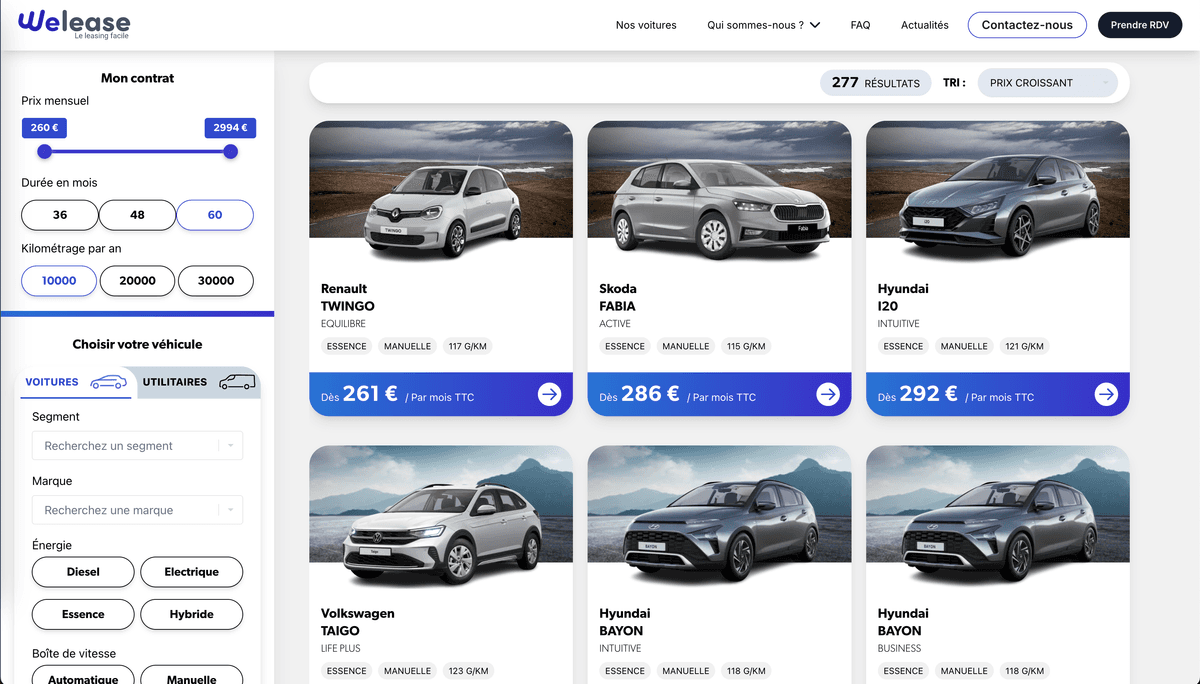Viewport: 1200px width, 684px height.
Task: Filter by Diesel energy
Action: [83, 572]
